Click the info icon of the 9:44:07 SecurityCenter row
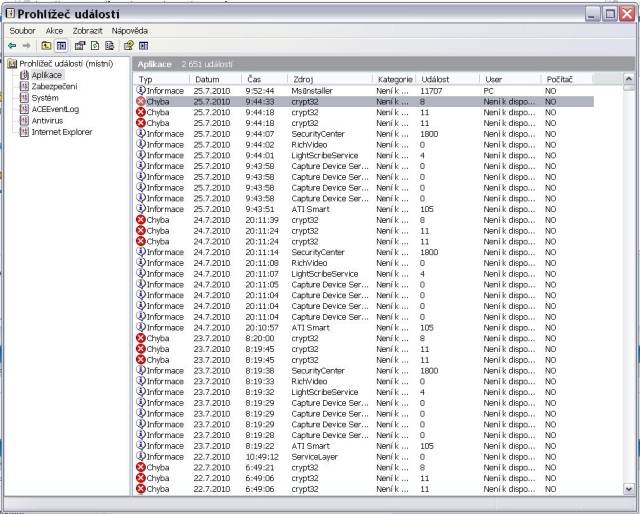 click(141, 134)
